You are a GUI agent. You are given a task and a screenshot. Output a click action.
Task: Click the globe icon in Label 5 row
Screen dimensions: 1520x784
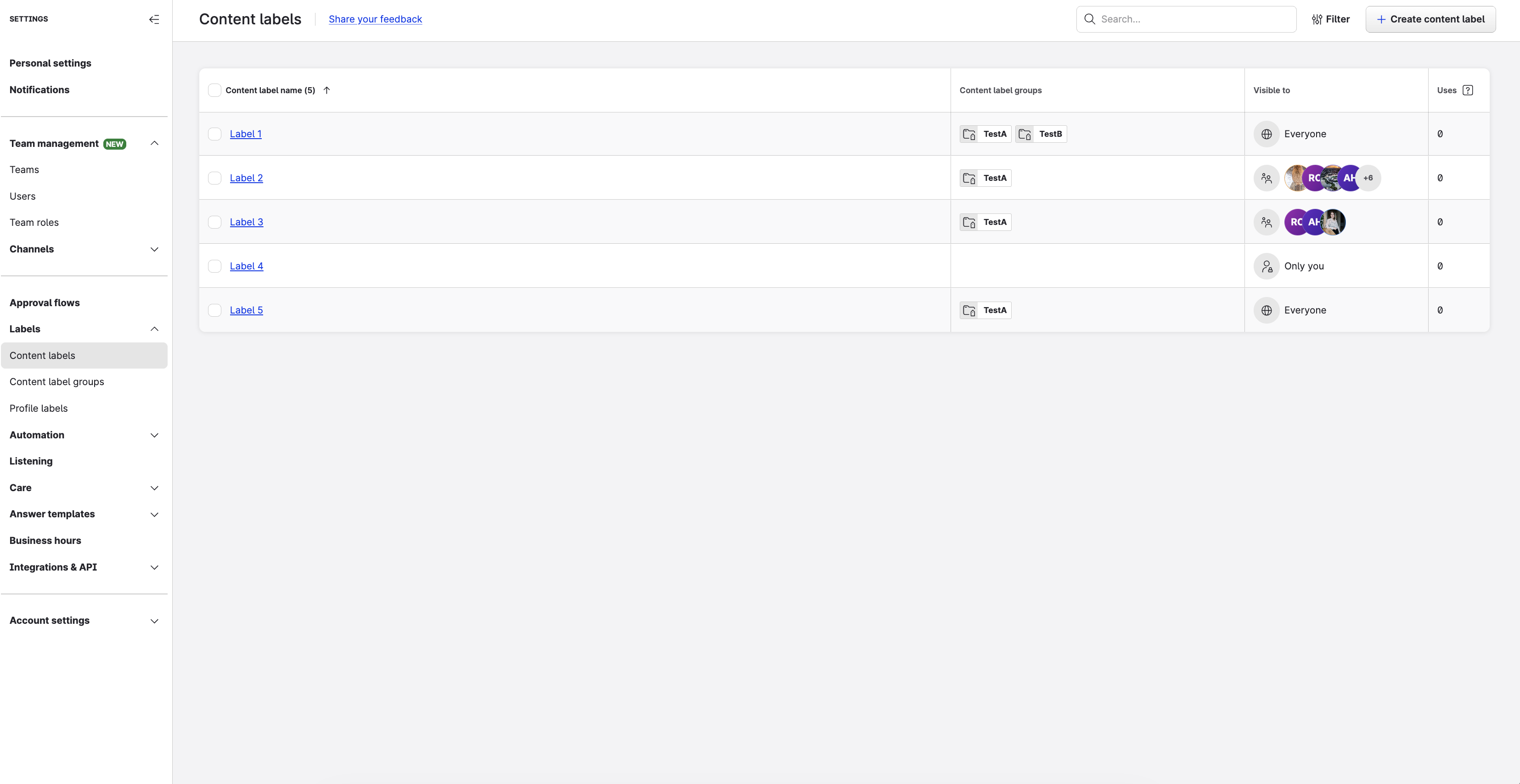click(x=1266, y=310)
